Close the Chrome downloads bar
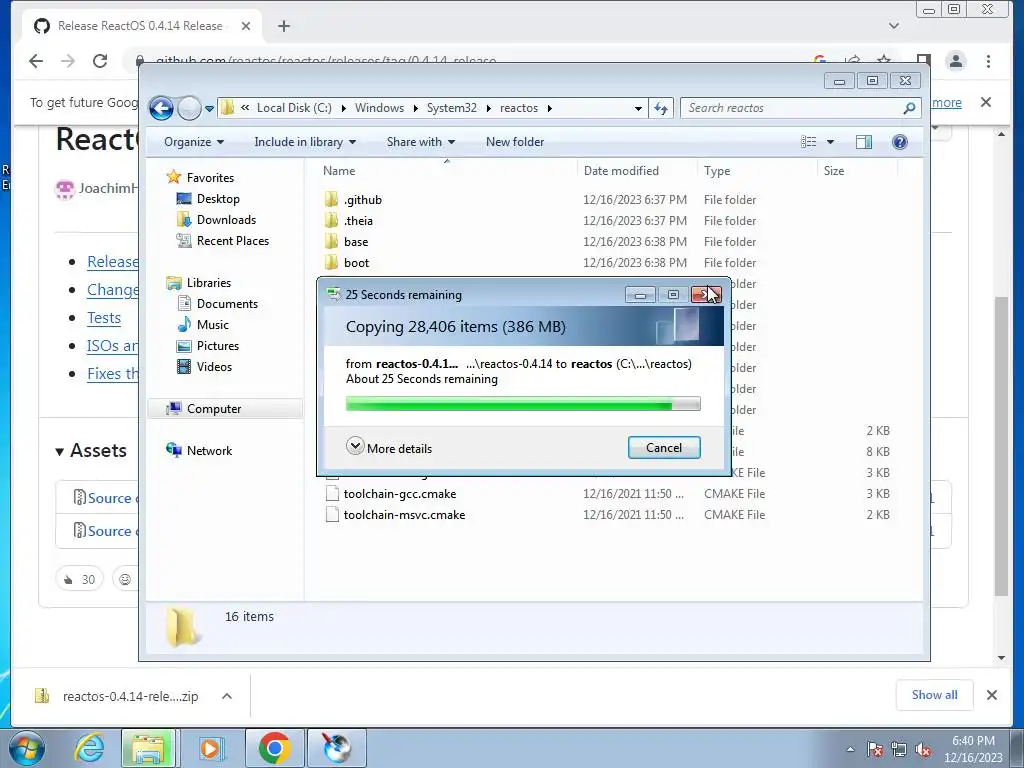This screenshot has height=768, width=1024. 991,695
